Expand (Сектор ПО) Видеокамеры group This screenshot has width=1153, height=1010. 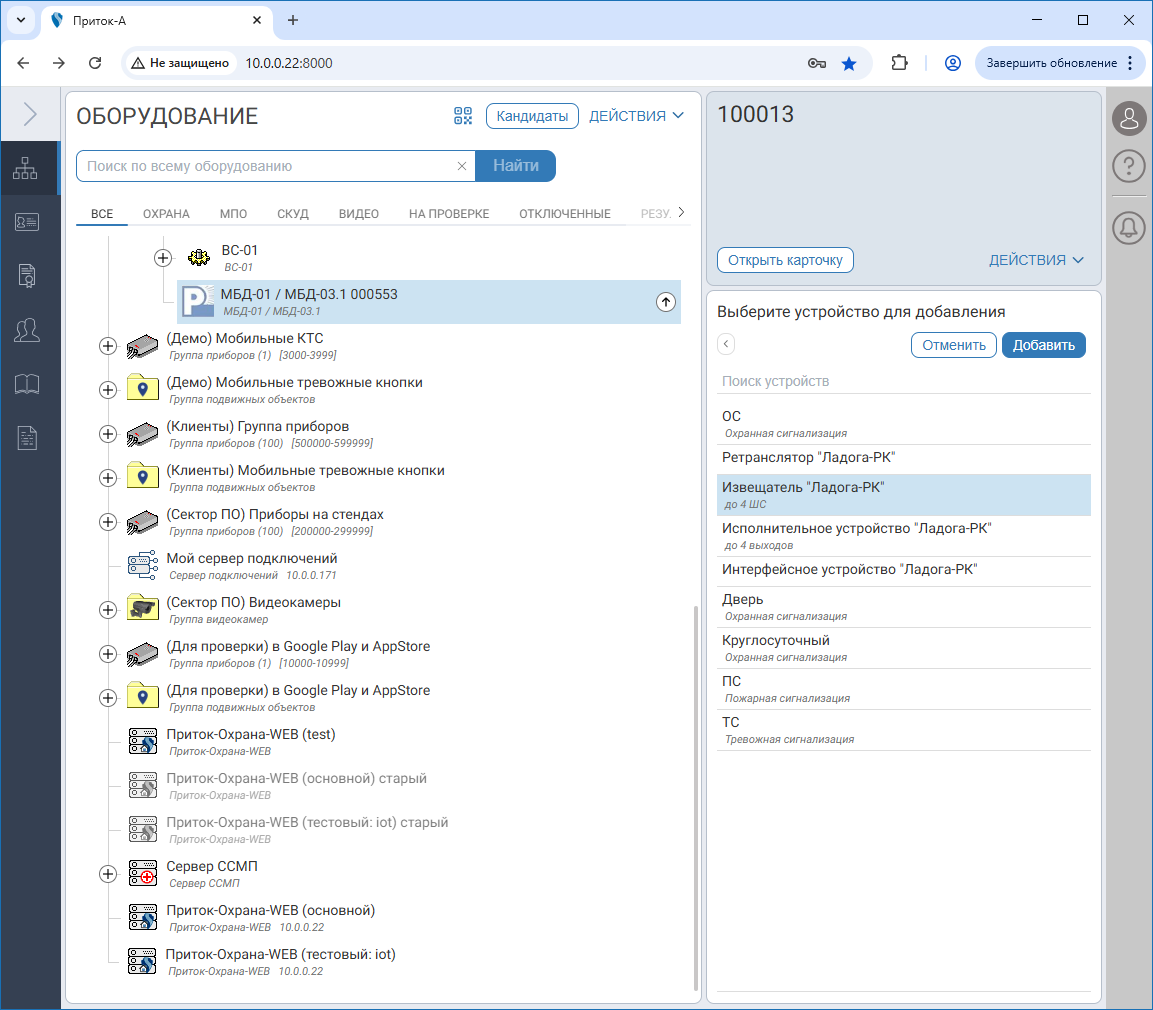pos(108,610)
